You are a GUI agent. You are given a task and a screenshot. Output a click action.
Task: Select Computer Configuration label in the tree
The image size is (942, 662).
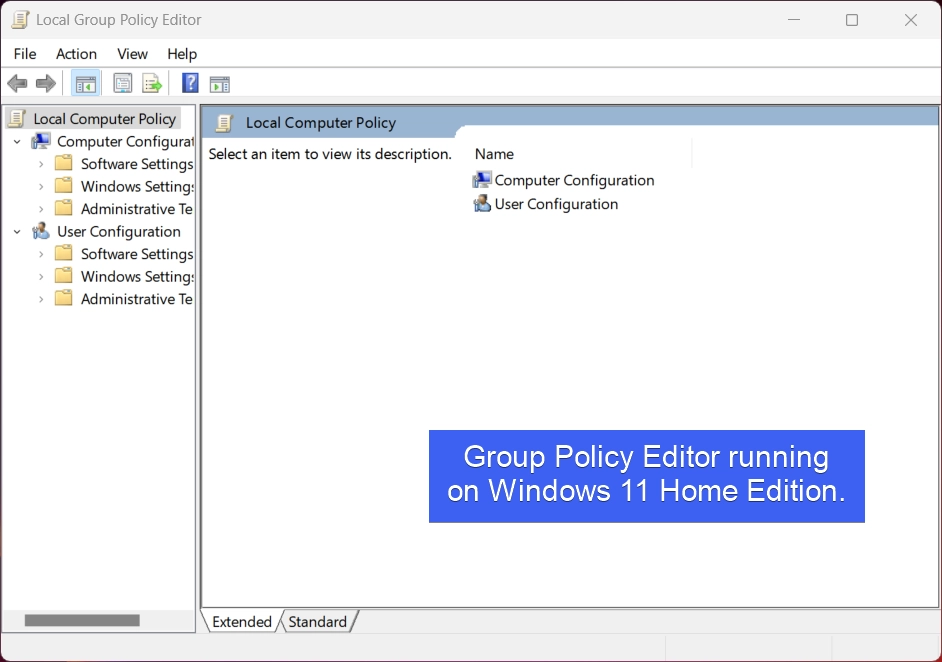point(126,142)
